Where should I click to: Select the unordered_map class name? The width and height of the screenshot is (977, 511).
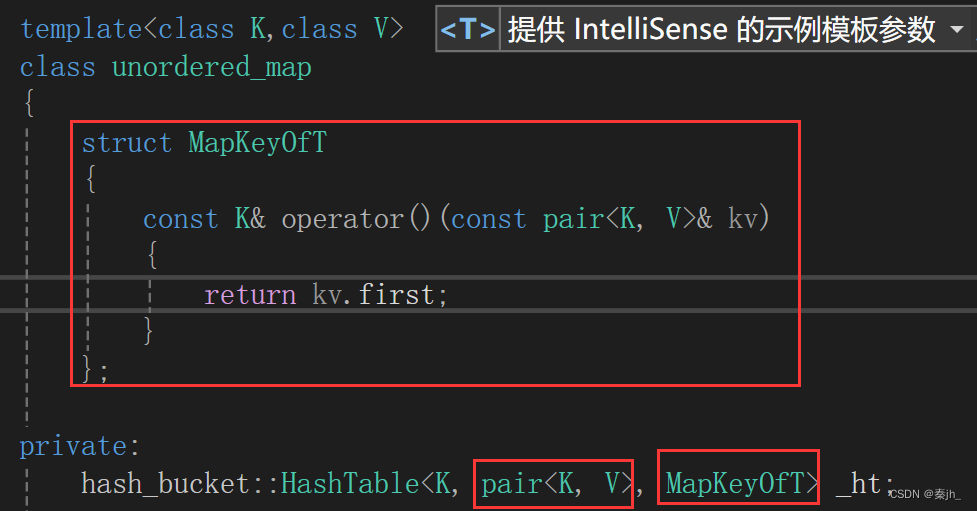click(x=212, y=67)
